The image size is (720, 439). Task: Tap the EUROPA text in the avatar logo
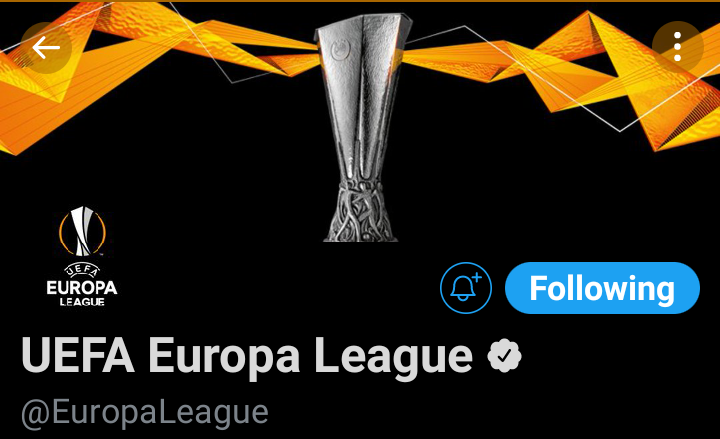pos(82,288)
